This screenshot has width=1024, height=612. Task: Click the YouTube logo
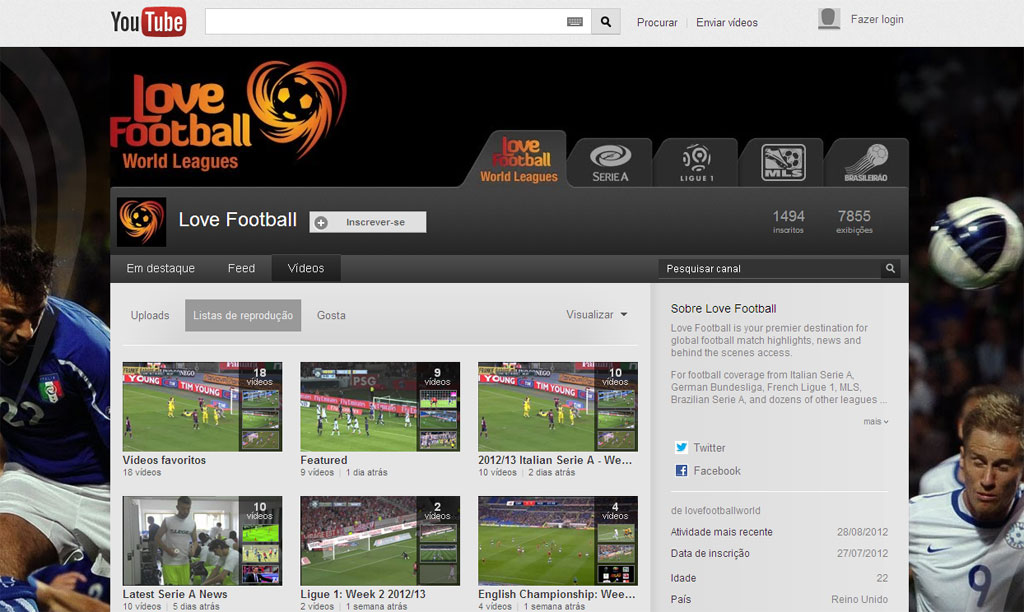(x=148, y=21)
